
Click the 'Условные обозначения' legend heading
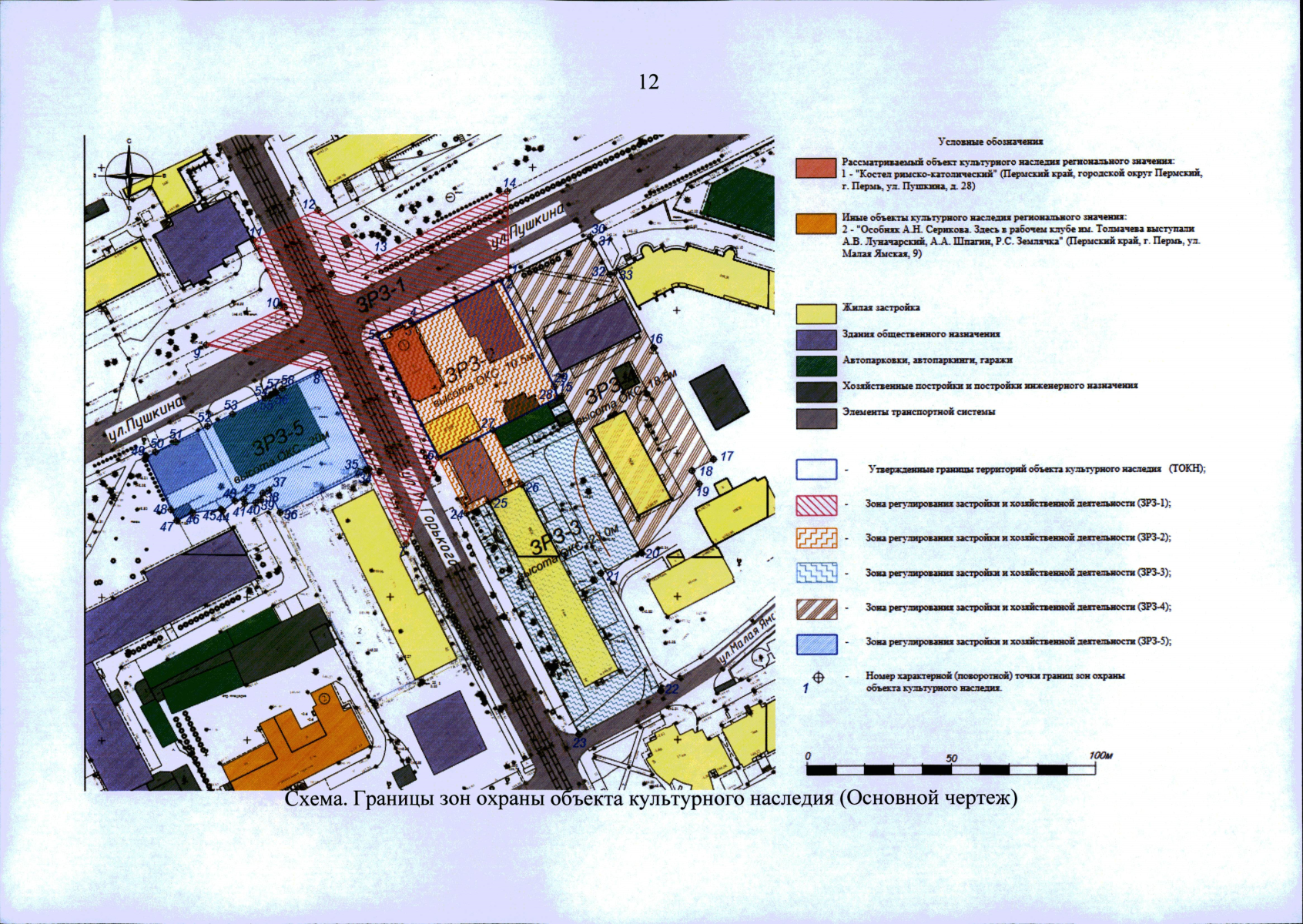tap(990, 142)
